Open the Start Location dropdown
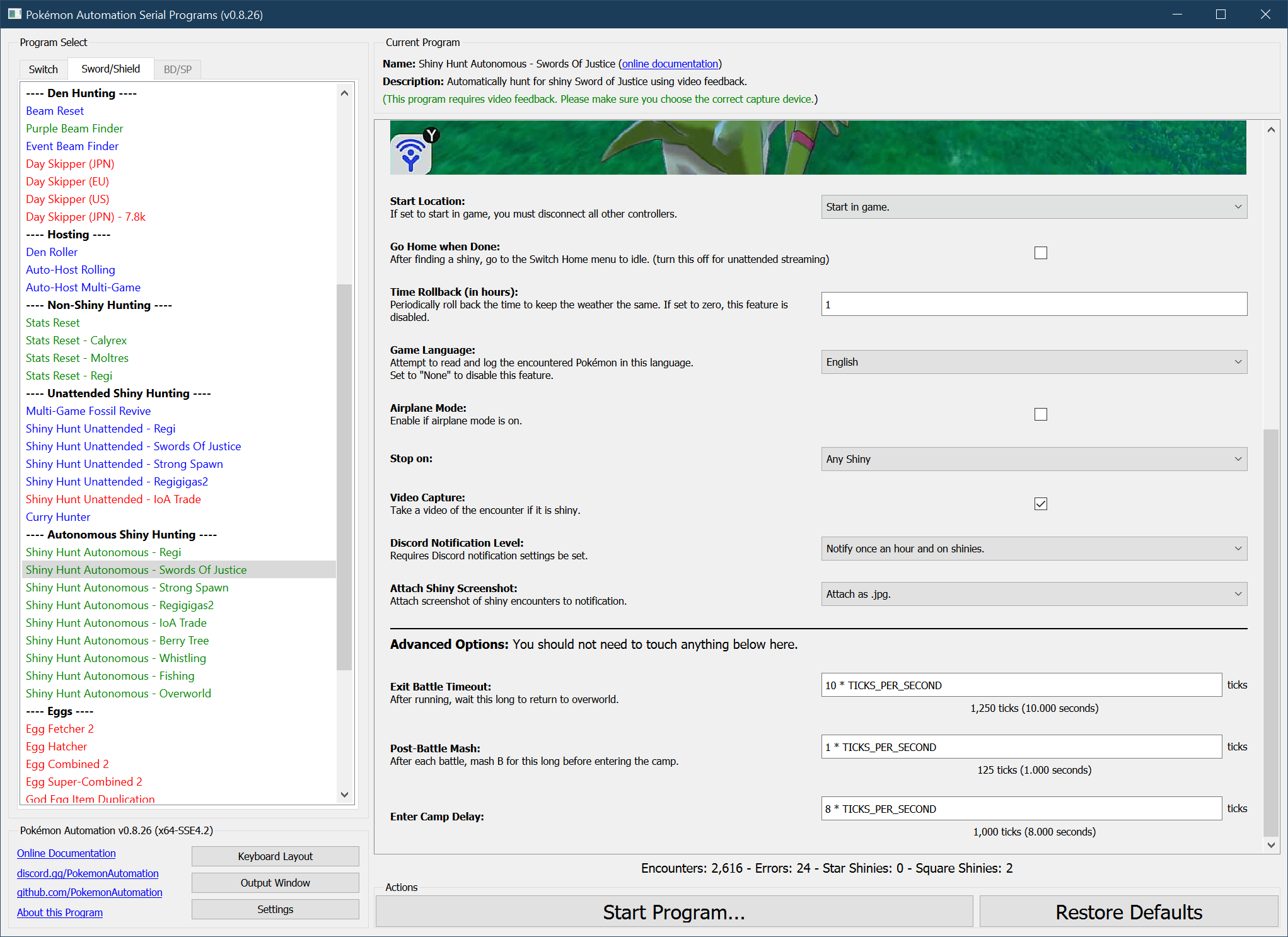 [x=1033, y=207]
